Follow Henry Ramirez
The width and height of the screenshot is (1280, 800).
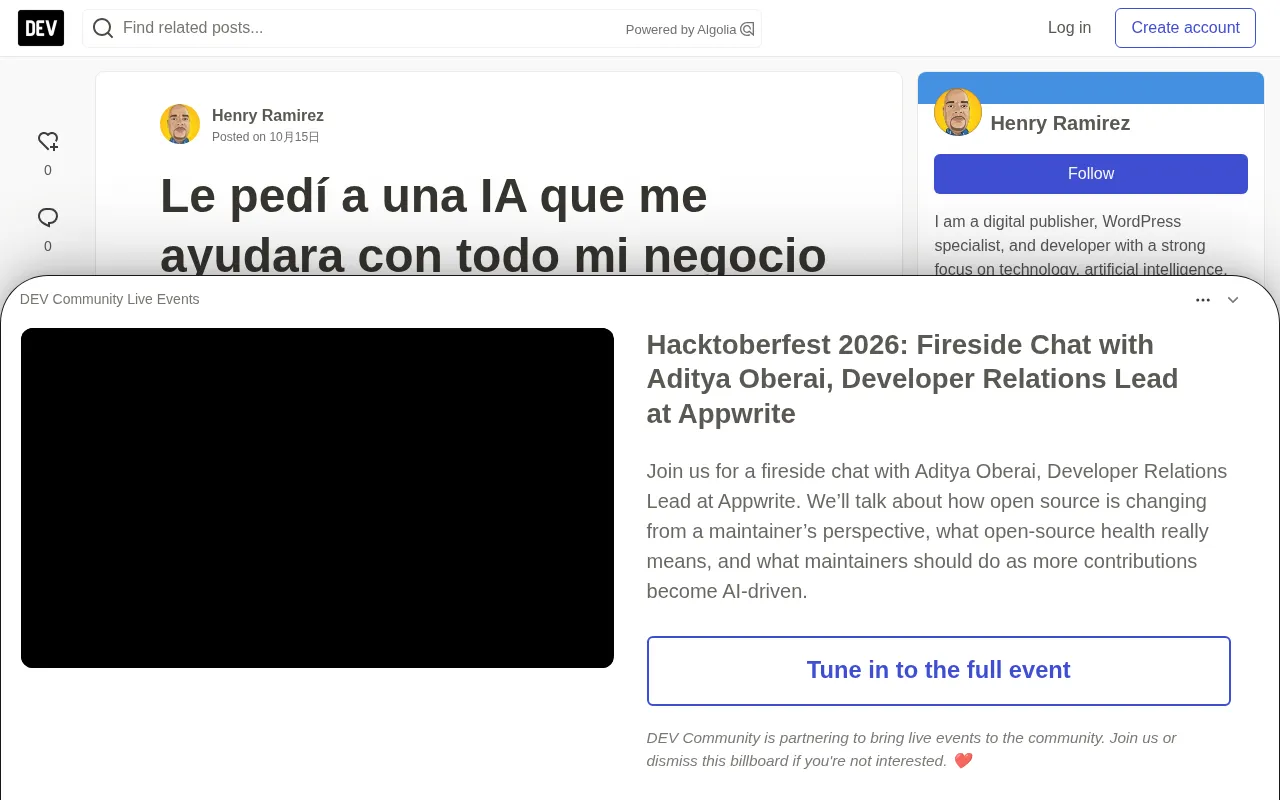tap(1091, 174)
